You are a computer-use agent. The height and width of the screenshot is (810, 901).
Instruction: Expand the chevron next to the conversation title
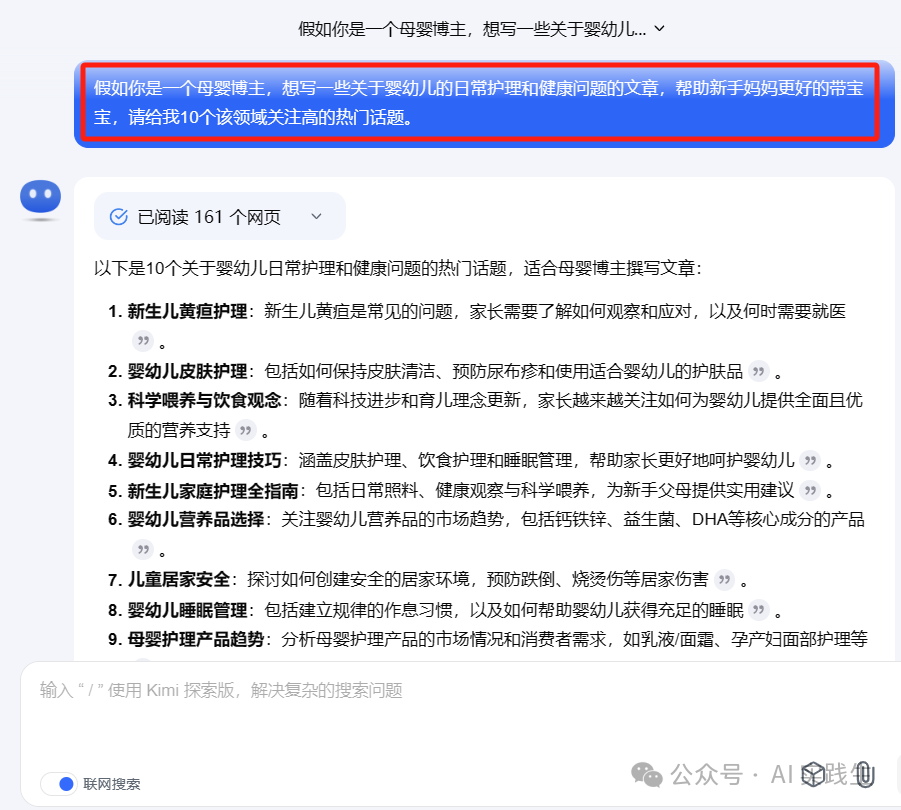click(657, 29)
